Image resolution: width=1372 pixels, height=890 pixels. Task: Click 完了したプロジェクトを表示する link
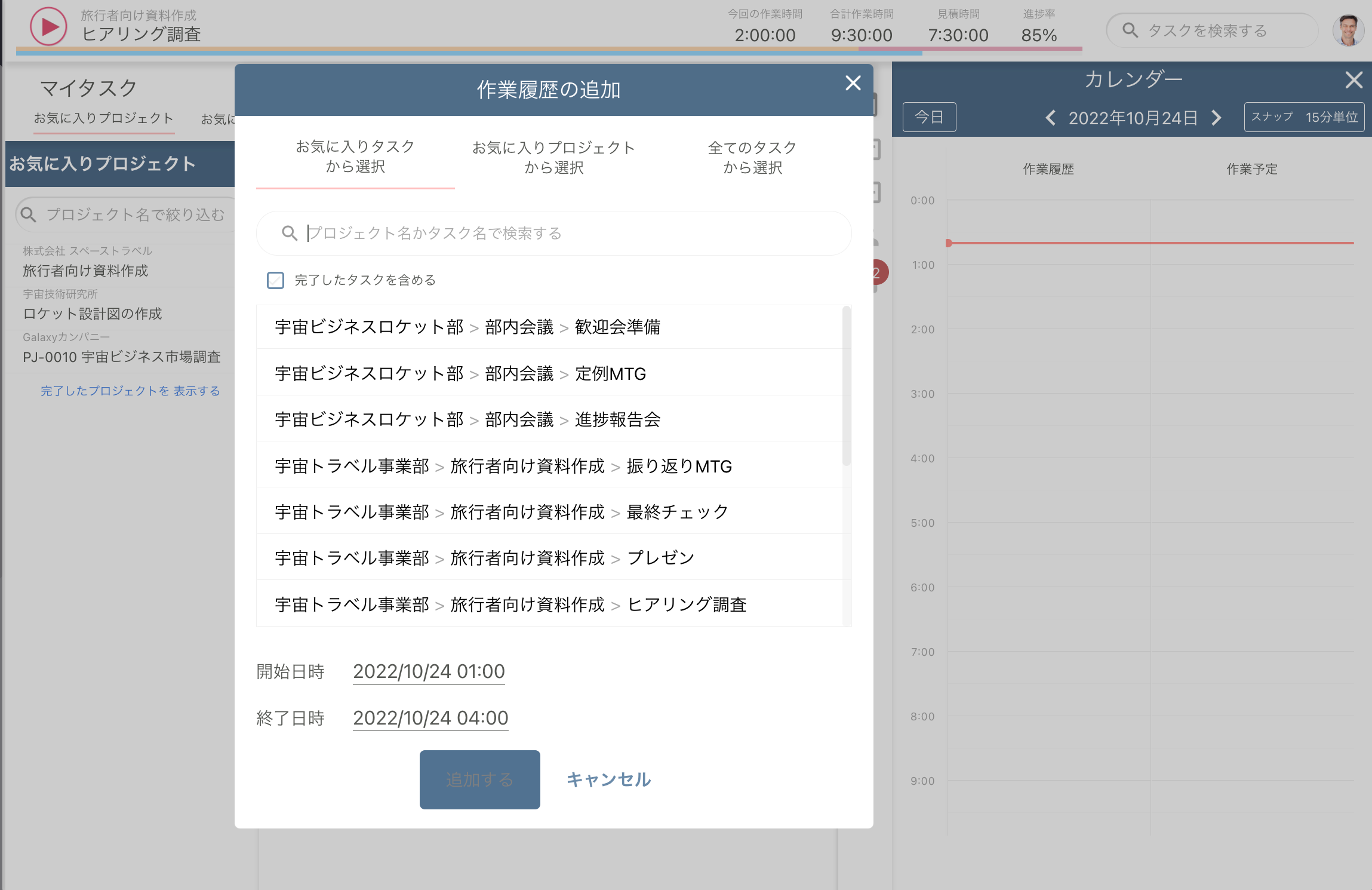point(130,391)
